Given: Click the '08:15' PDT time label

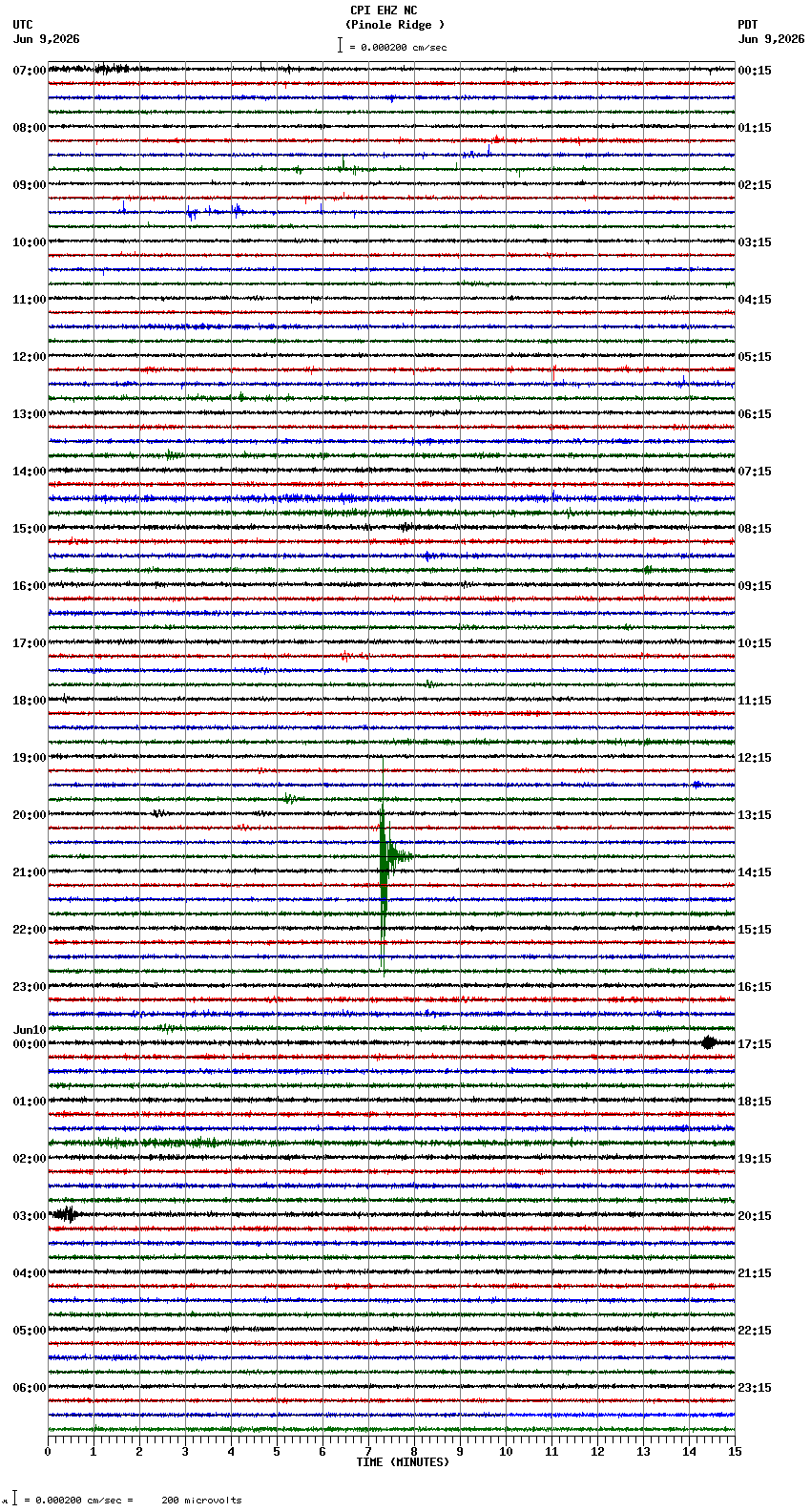Looking at the screenshot, I should (x=755, y=529).
